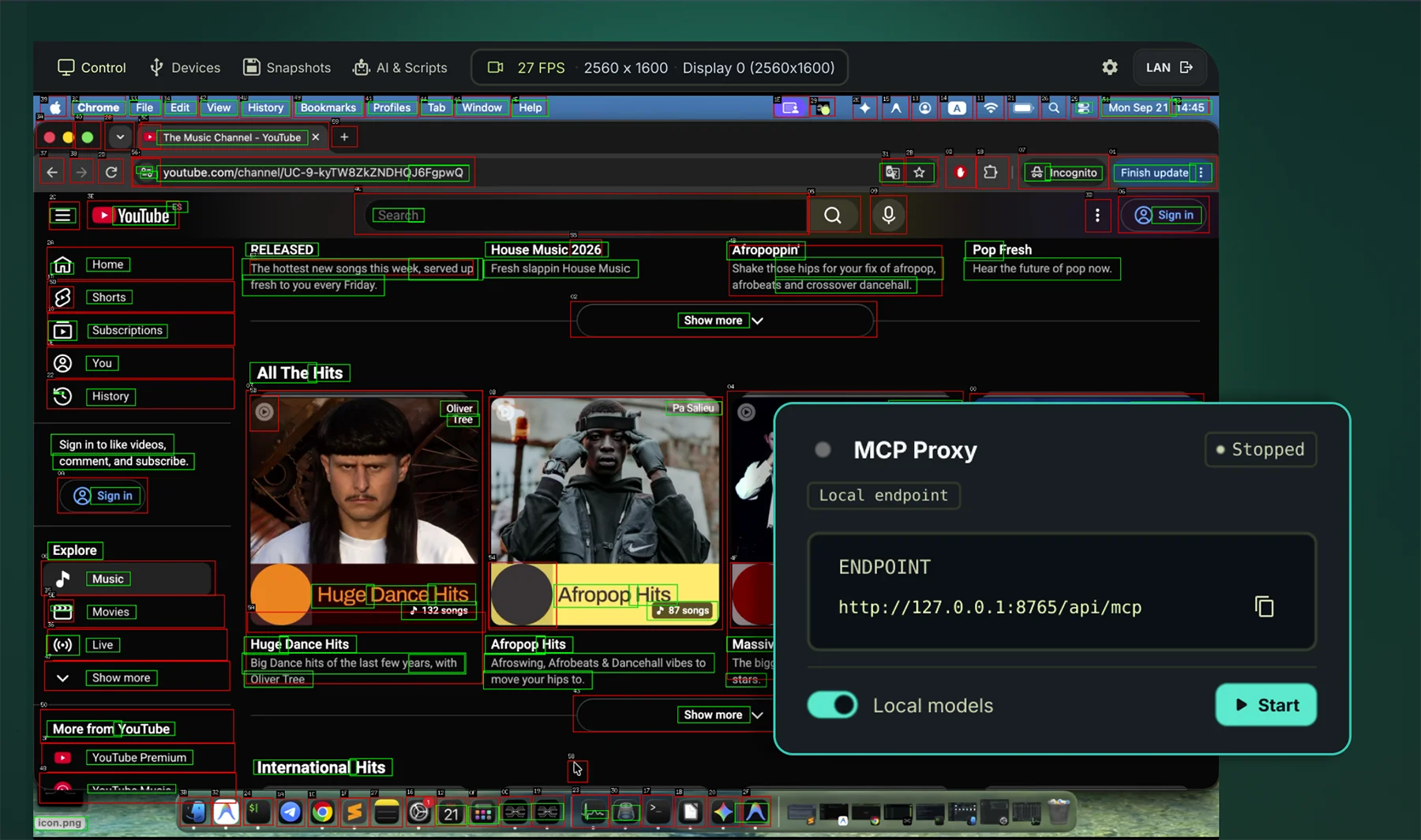Click Sign in below sidebar prompt

(x=103, y=496)
